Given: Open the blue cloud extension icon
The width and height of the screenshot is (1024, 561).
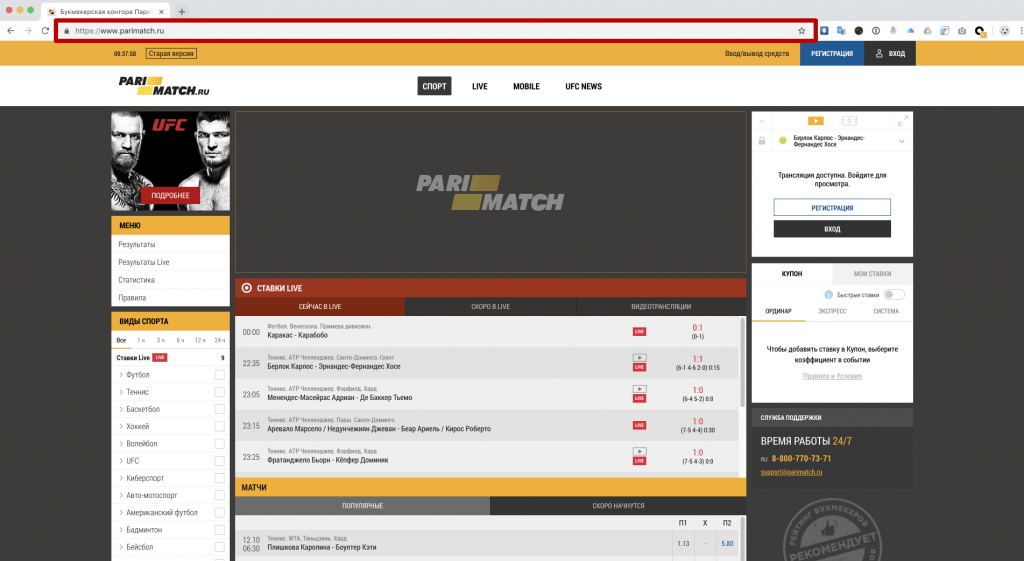Looking at the screenshot, I should pyautogui.click(x=910, y=31).
